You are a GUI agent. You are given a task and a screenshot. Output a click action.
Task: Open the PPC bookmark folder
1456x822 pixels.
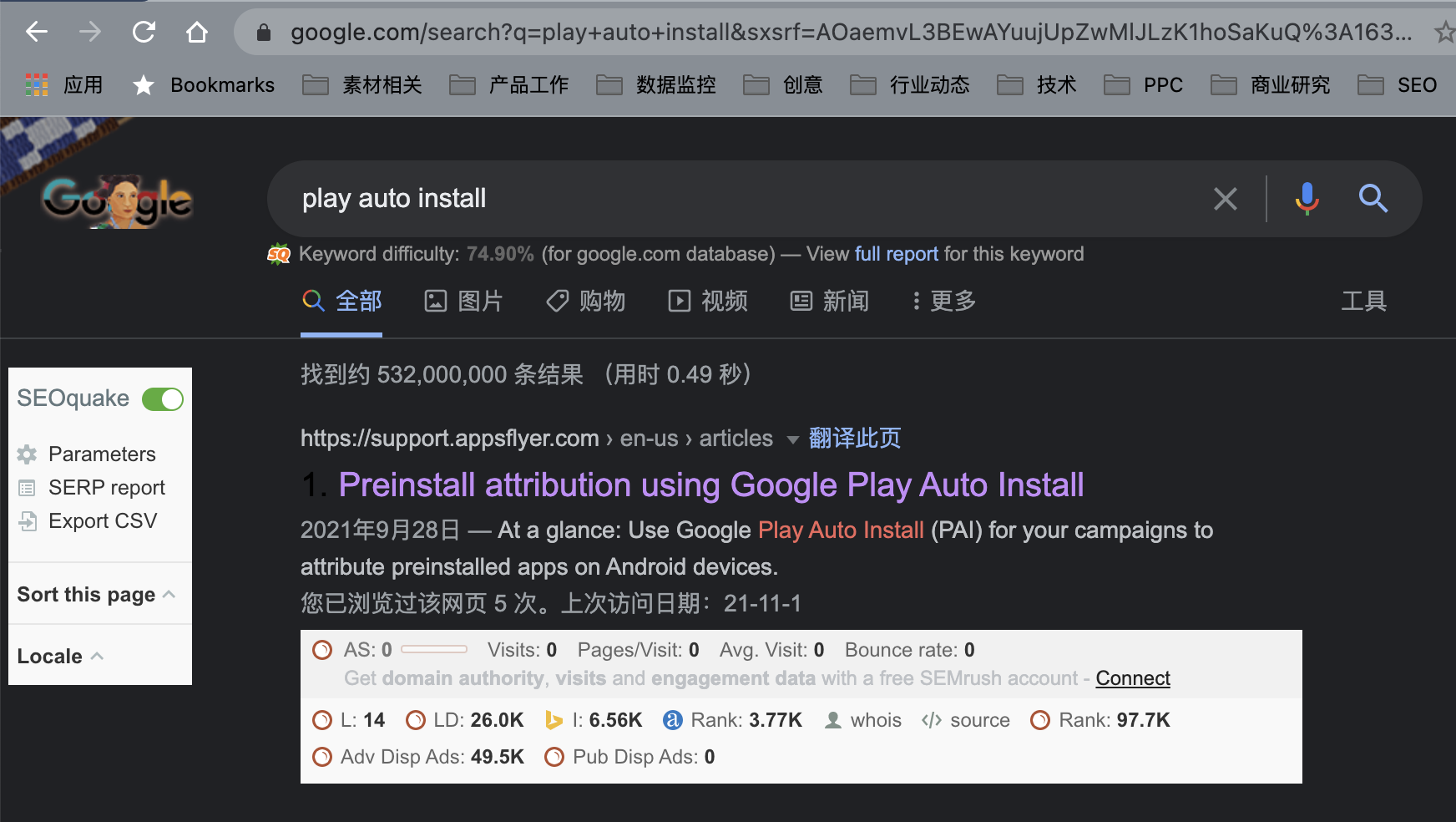(1144, 84)
